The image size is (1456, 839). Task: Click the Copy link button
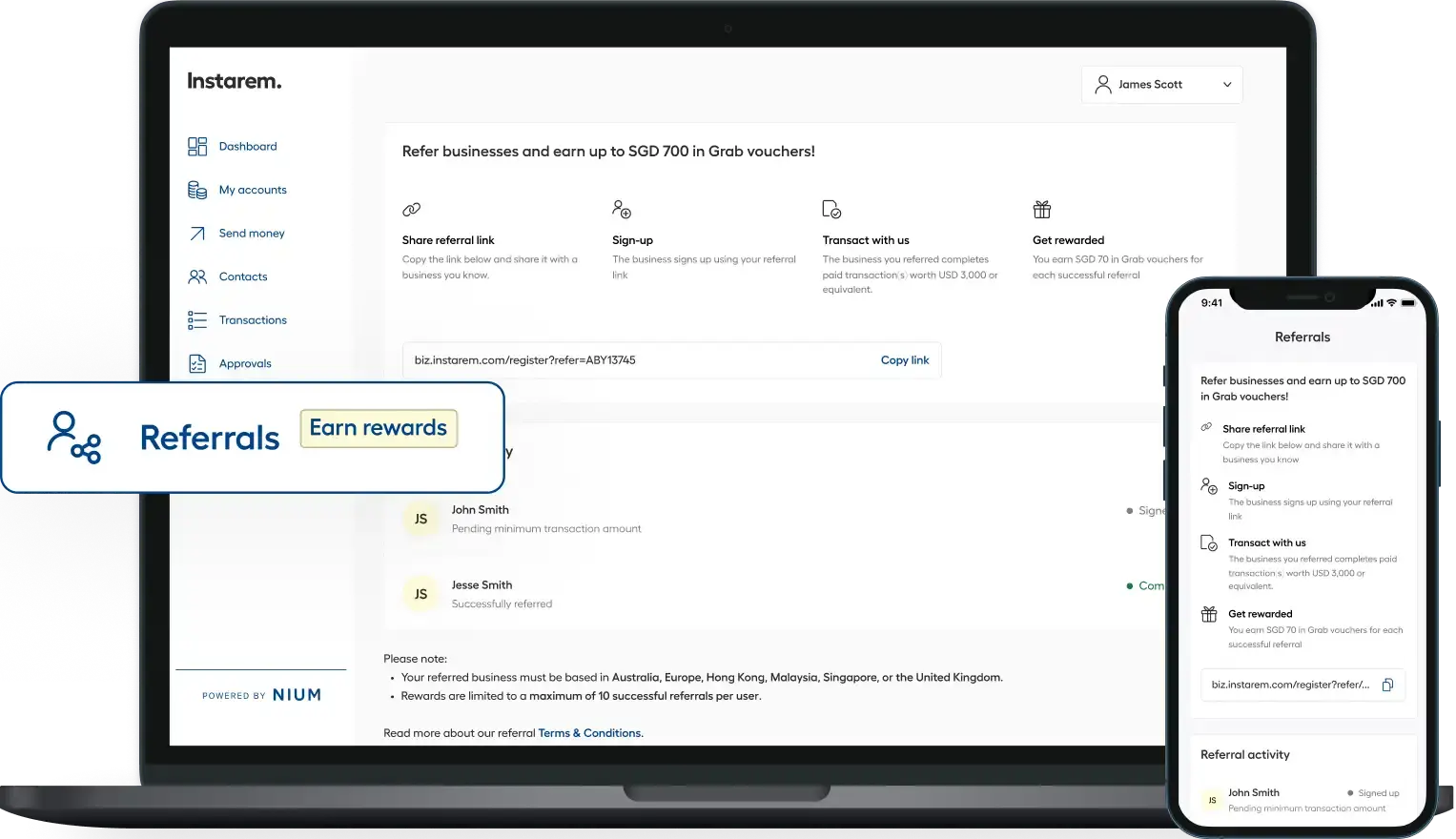904,360
